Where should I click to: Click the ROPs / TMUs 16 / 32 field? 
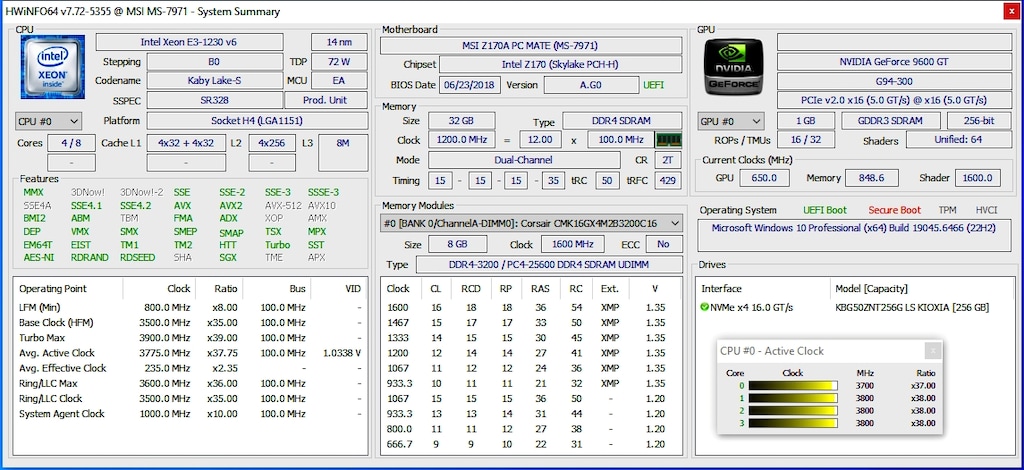[805, 140]
